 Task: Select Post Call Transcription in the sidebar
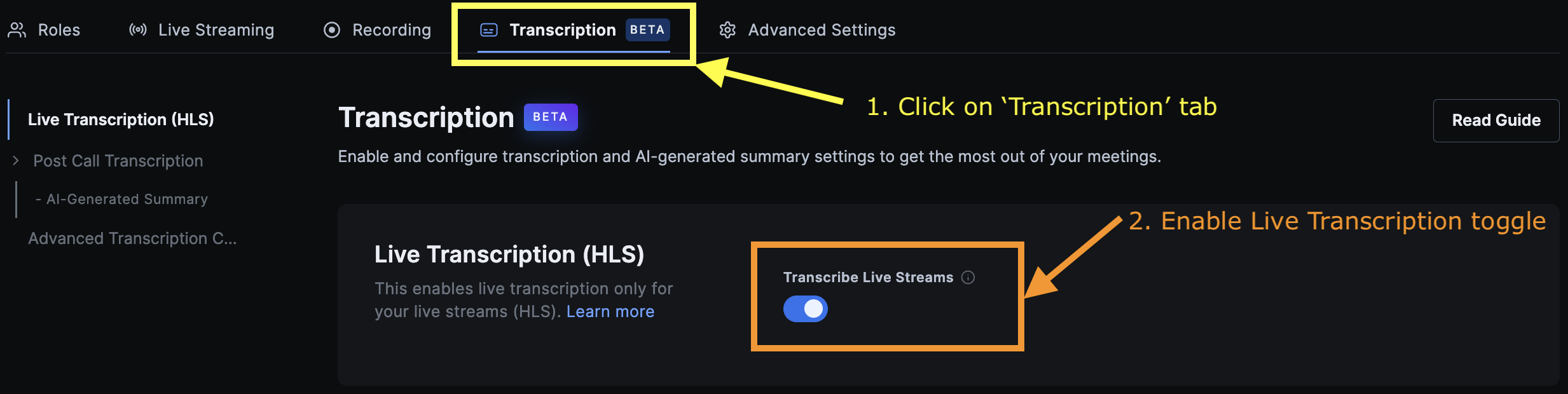tap(118, 160)
